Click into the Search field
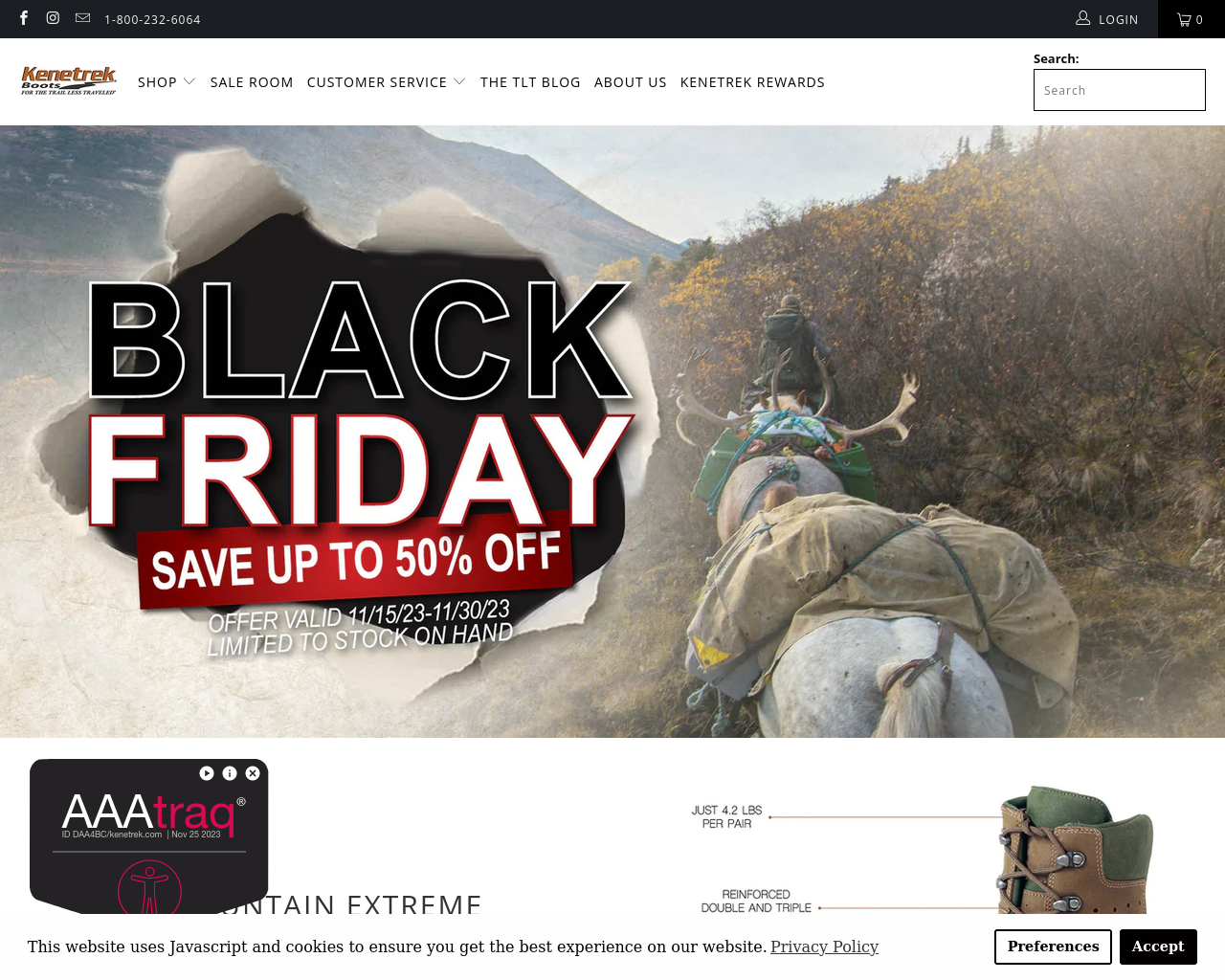 (1120, 90)
